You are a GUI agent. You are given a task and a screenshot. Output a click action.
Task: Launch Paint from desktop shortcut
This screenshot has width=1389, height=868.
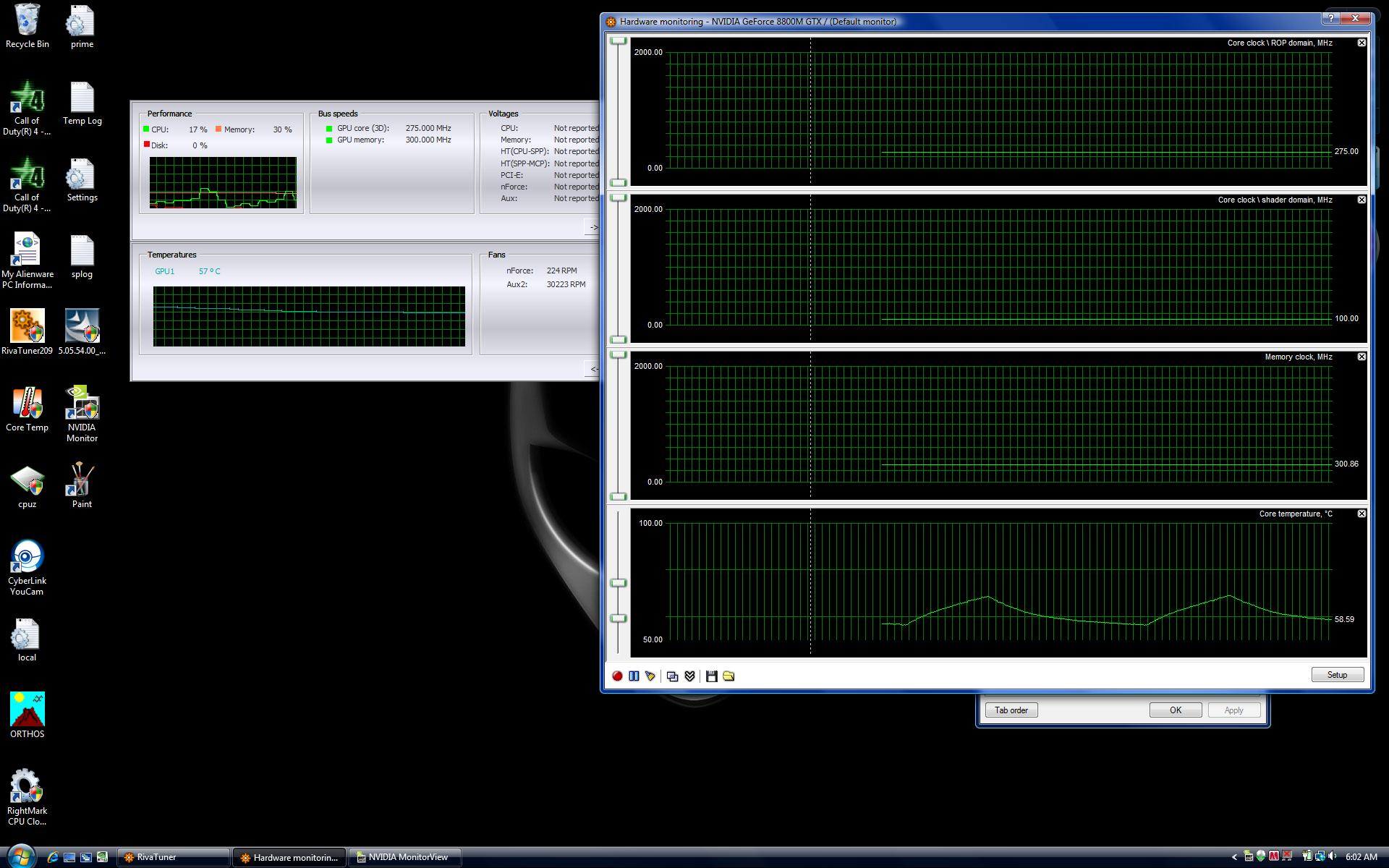click(x=82, y=486)
